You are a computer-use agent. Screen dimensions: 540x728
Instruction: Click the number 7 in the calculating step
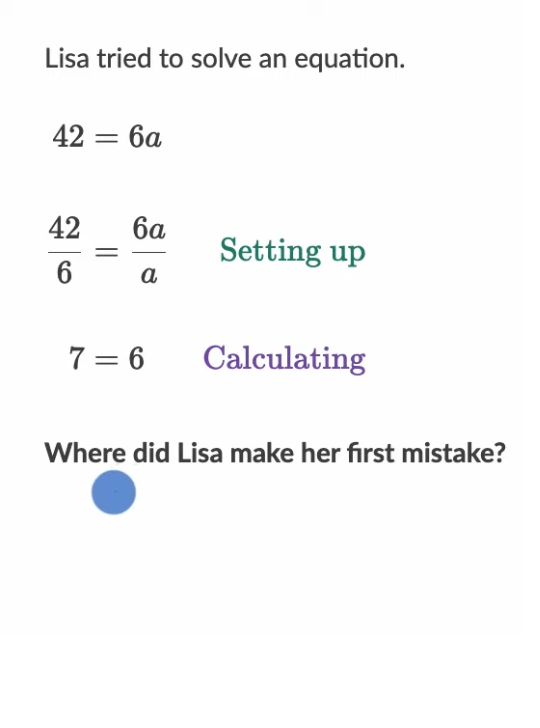[77, 358]
